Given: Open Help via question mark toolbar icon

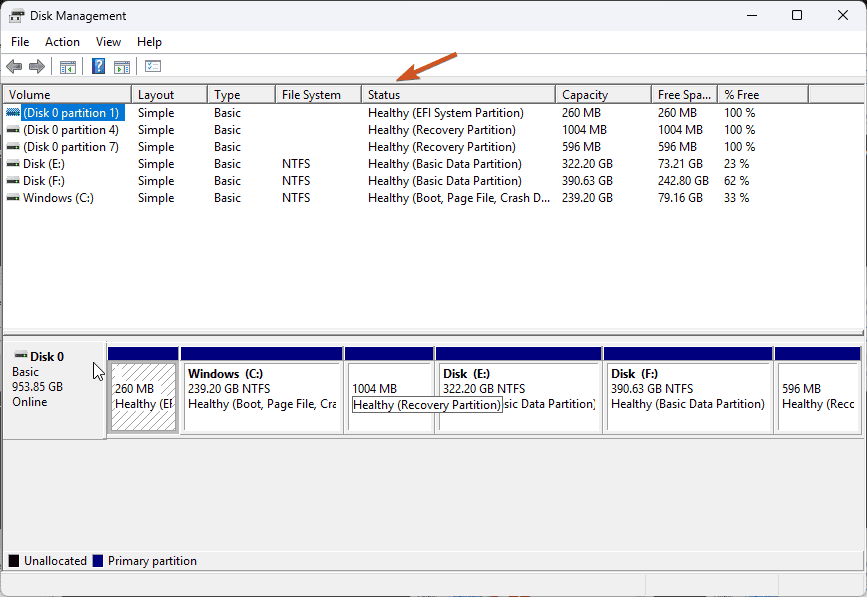Looking at the screenshot, I should [x=98, y=66].
